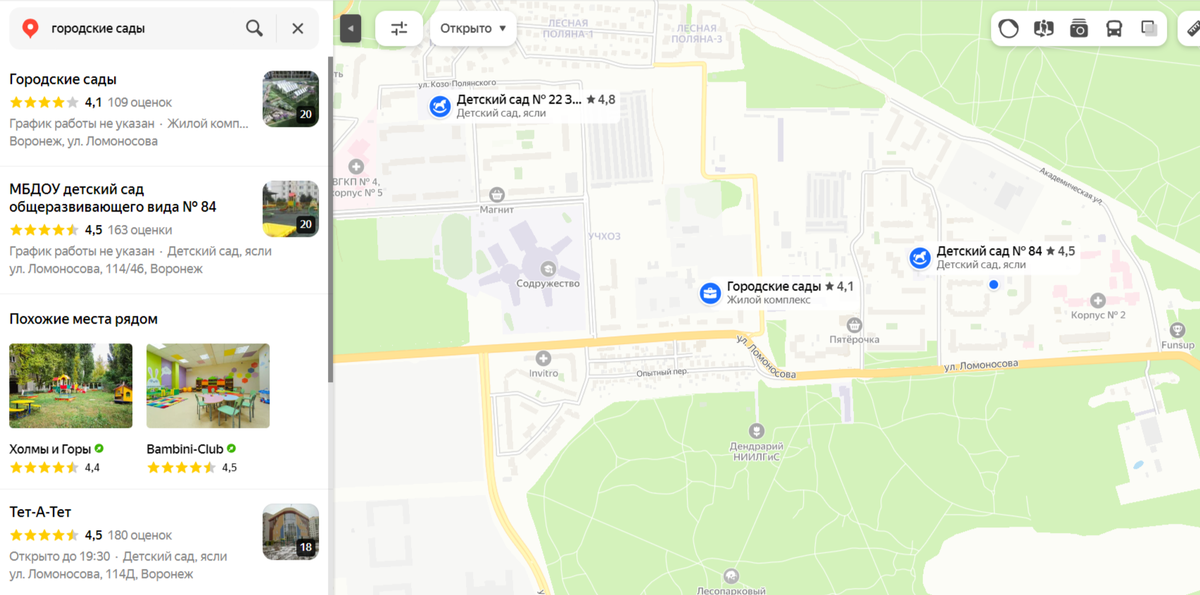Screen dimensions: 1200x595
Task: Enable street panoramas icon
Action: click(x=1044, y=28)
